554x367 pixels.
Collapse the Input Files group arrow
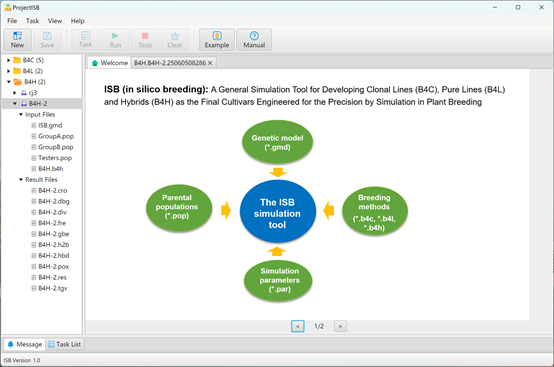(20, 114)
